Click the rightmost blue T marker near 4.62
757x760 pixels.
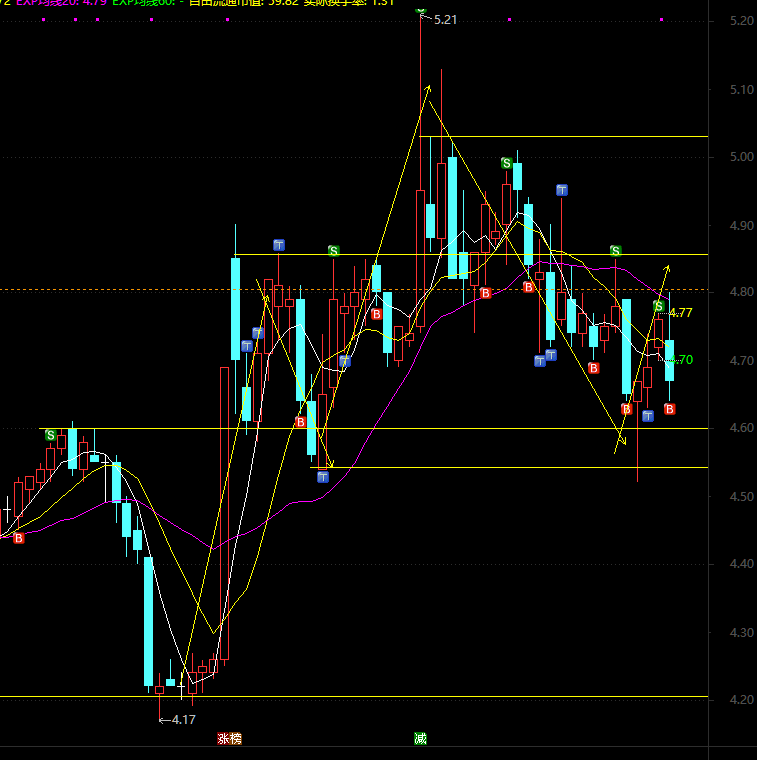(648, 416)
